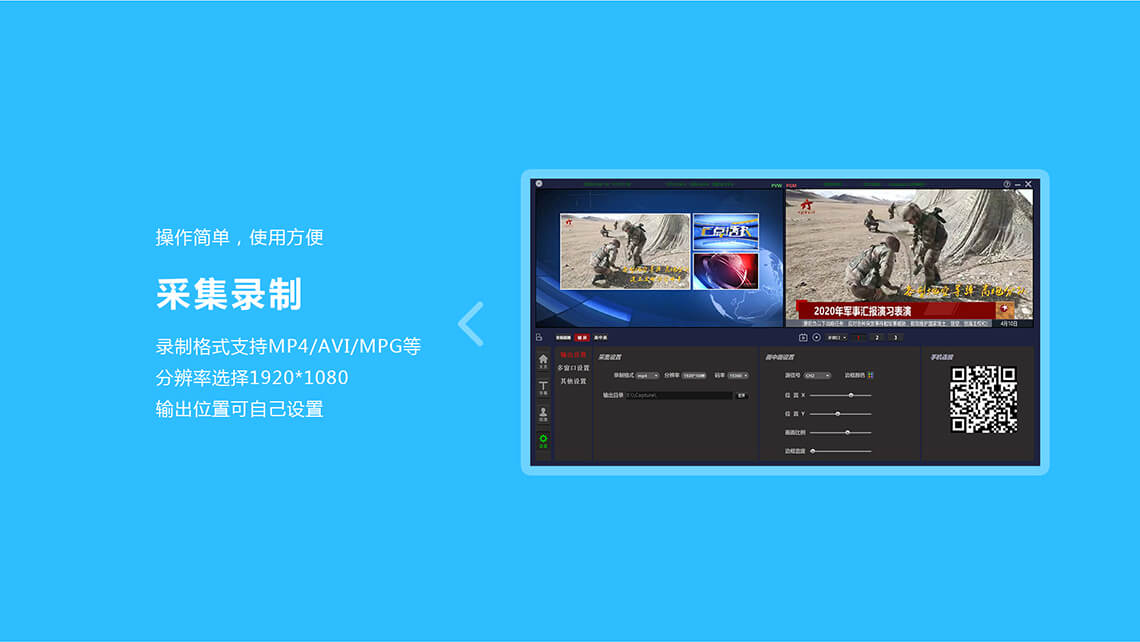1140x642 pixels.
Task: Click the 采集设置 section heading
Action: (x=609, y=357)
